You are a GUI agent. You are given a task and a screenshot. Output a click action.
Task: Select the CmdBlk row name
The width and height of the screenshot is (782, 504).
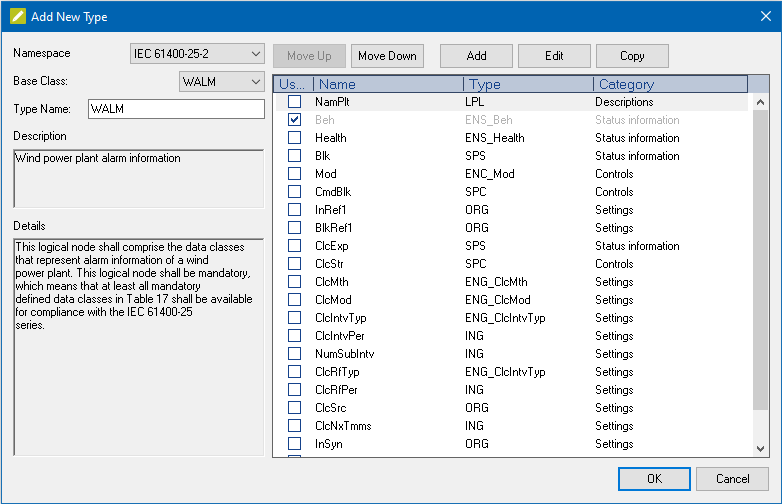click(x=333, y=191)
